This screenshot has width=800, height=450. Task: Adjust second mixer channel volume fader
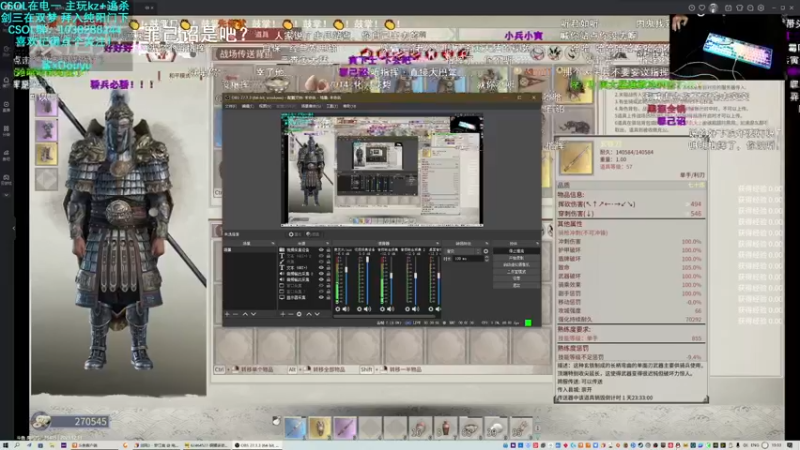tap(367, 259)
